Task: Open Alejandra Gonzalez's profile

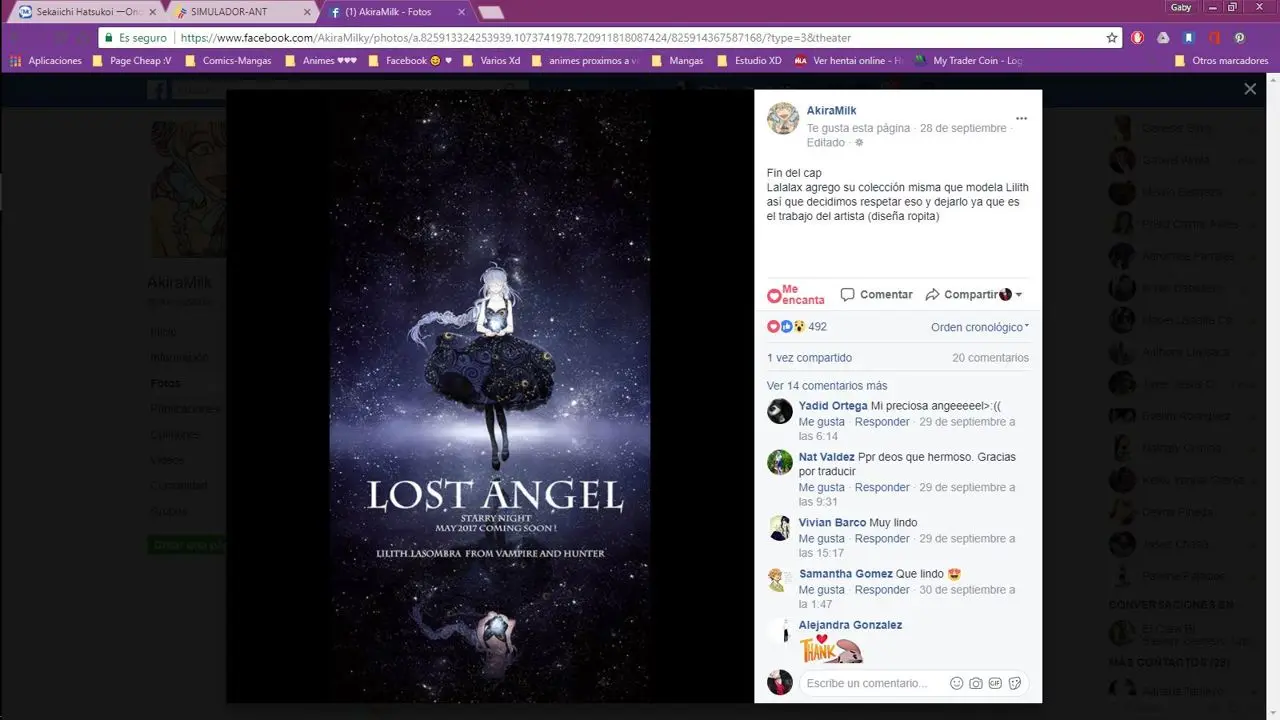Action: (850, 625)
